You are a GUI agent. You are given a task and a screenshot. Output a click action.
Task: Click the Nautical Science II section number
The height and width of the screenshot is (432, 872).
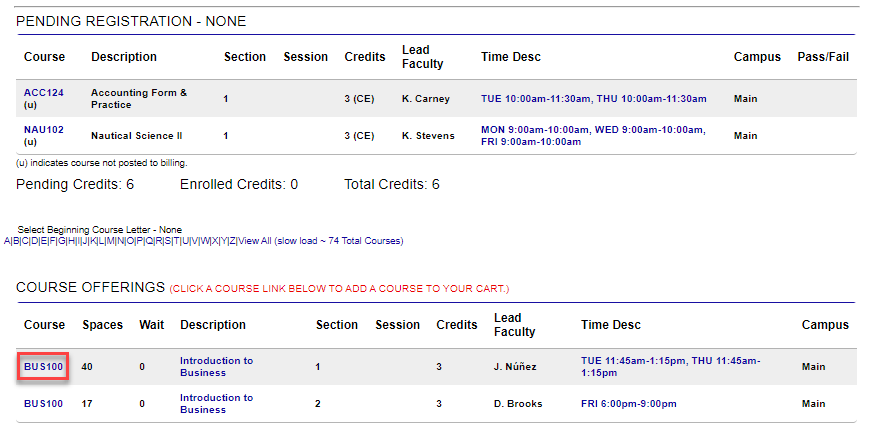click(226, 135)
